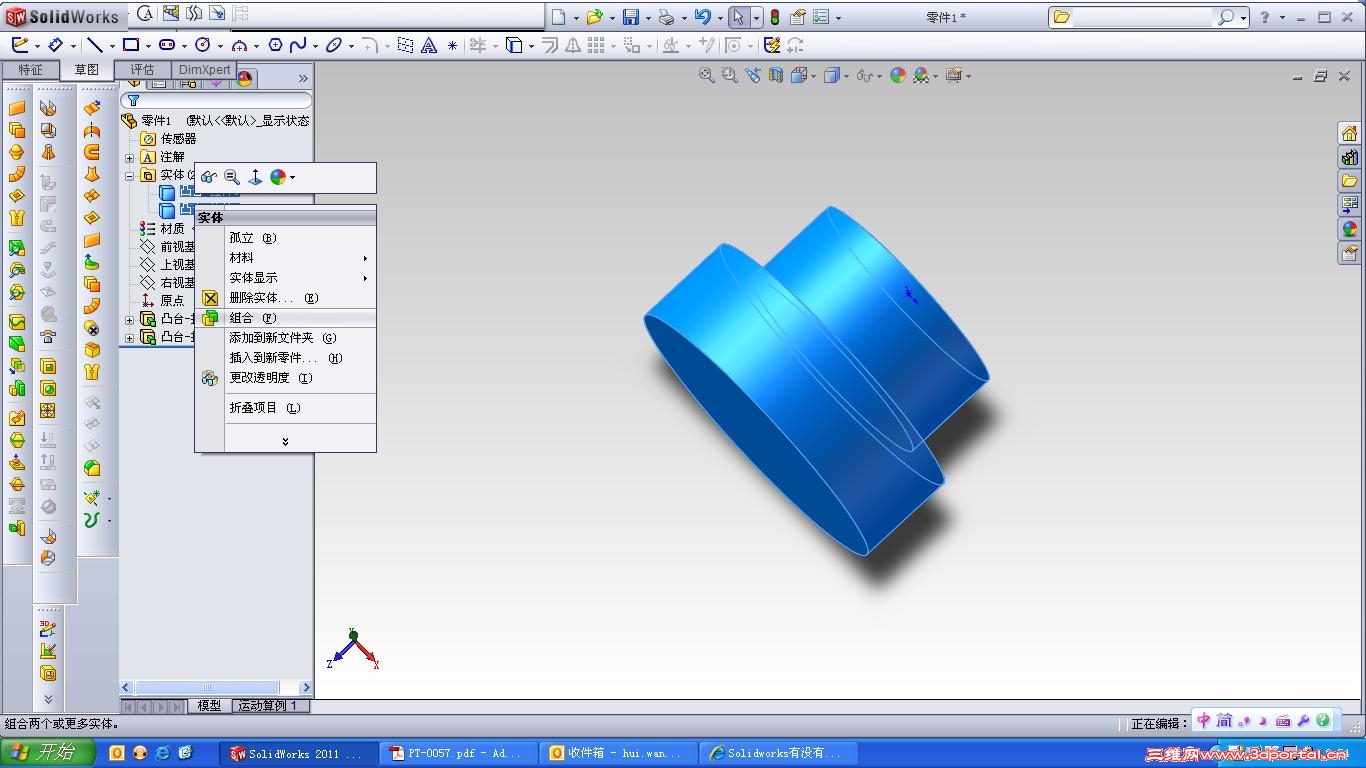
Task: Click the Section View icon
Action: 776,75
